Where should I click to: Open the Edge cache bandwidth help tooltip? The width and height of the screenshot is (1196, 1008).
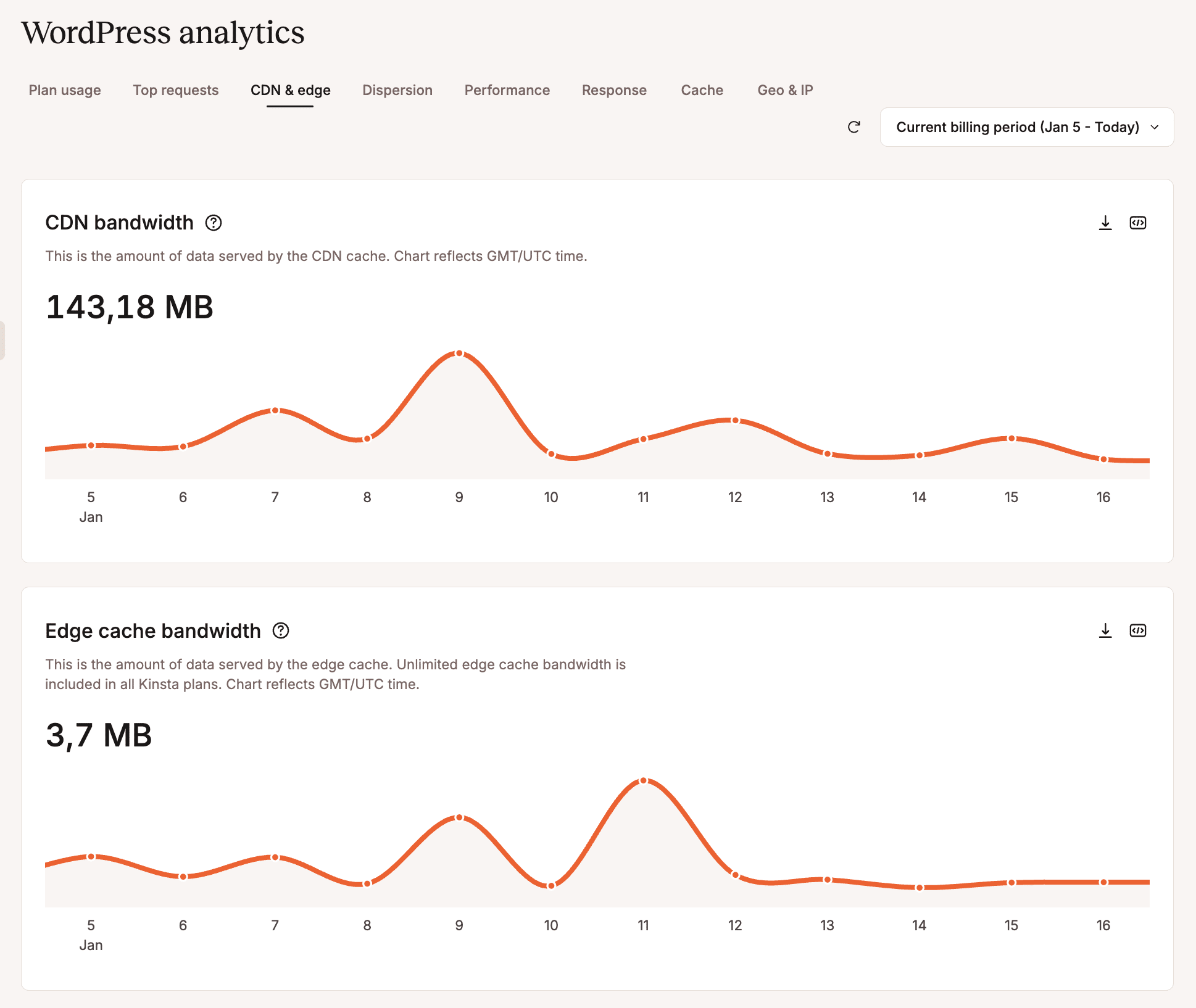coord(281,630)
